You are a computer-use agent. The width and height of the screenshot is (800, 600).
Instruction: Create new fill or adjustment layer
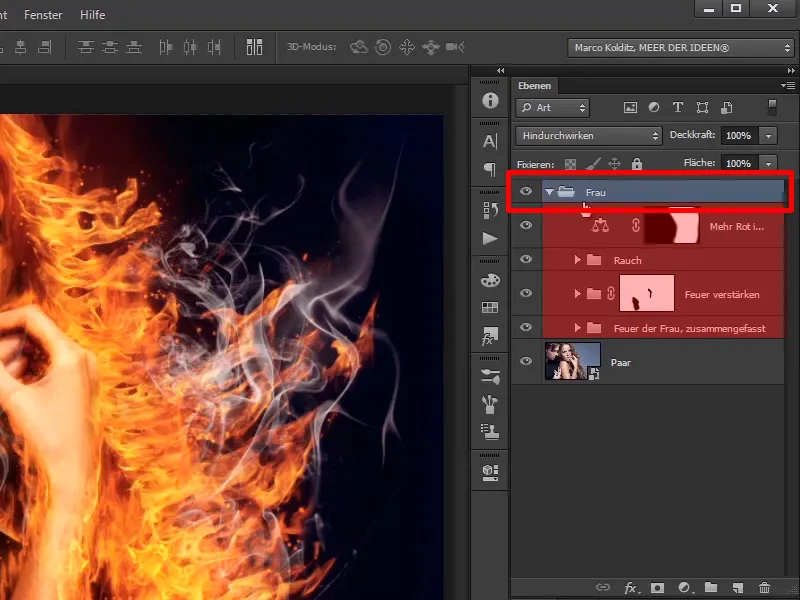pyautogui.click(x=684, y=588)
